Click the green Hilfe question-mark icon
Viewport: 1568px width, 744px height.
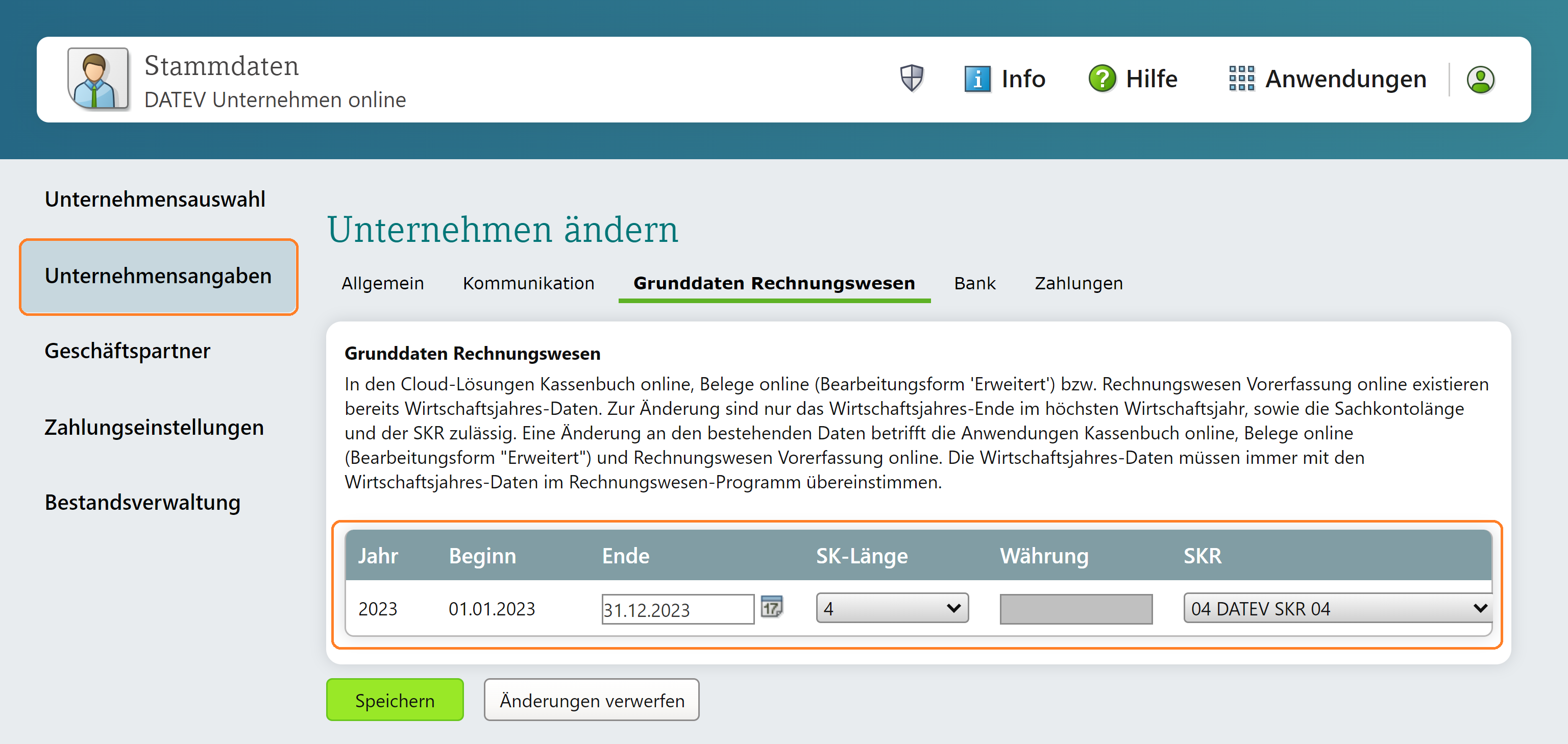[x=1102, y=79]
